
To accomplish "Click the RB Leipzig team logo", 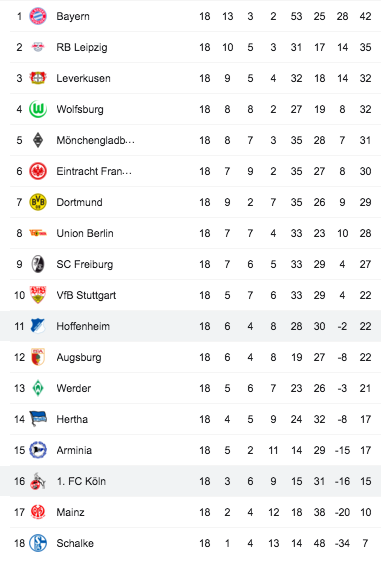I will [x=38, y=47].
